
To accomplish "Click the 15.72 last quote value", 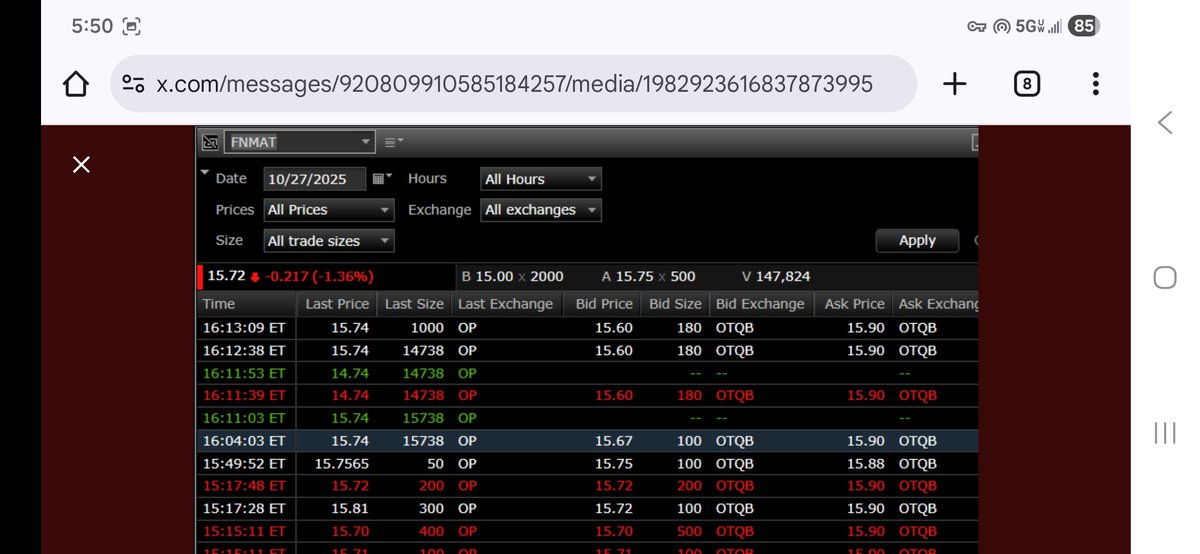I will [226, 275].
